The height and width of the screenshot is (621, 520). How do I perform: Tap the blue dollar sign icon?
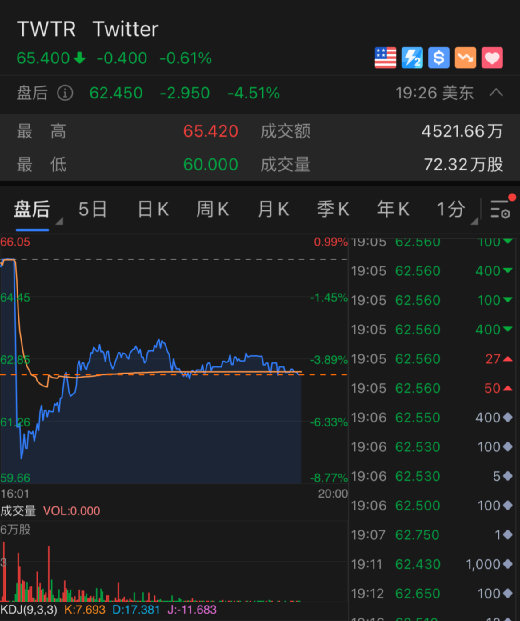[x=439, y=58]
